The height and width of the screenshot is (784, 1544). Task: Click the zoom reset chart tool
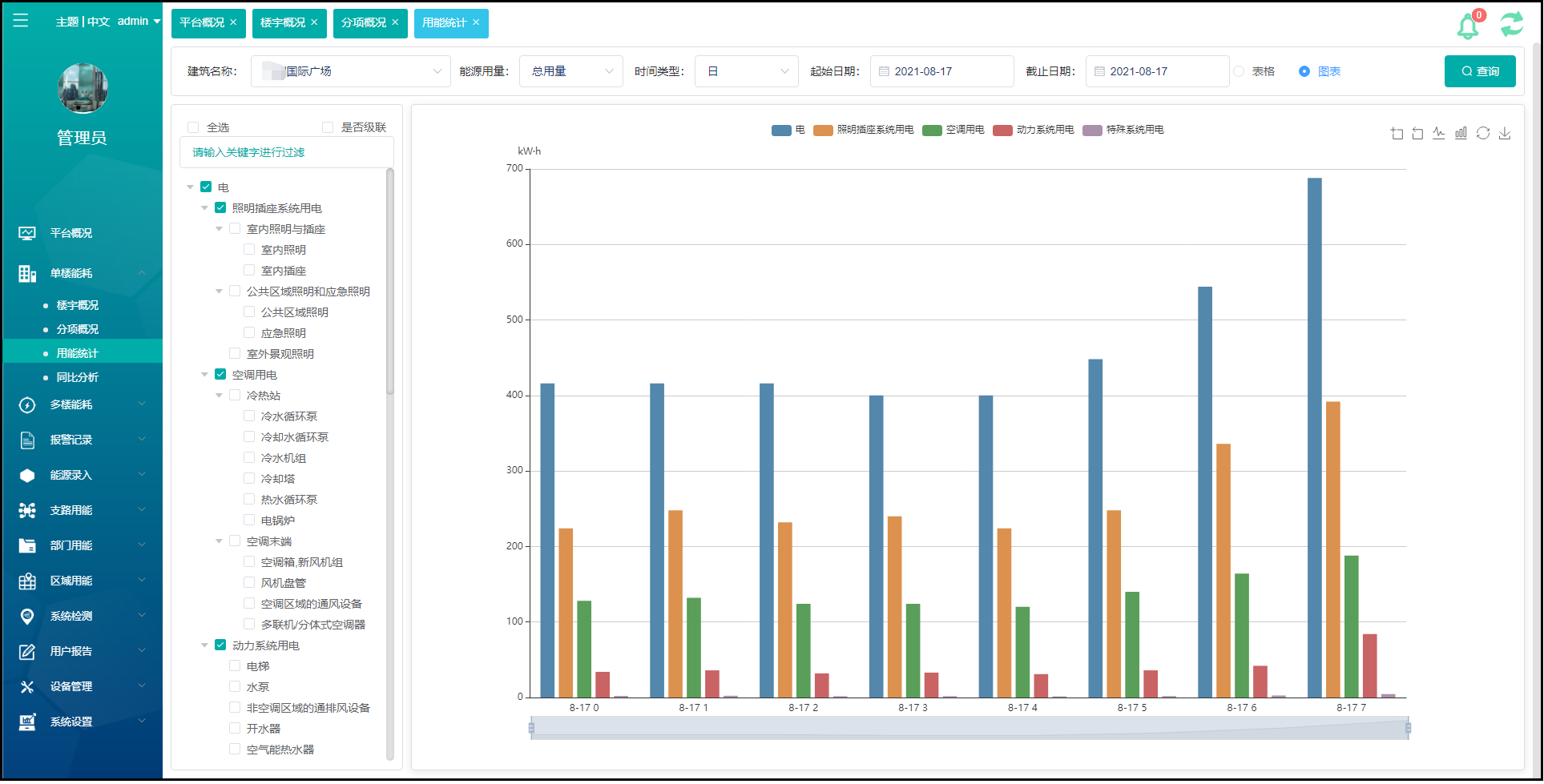point(1417,134)
